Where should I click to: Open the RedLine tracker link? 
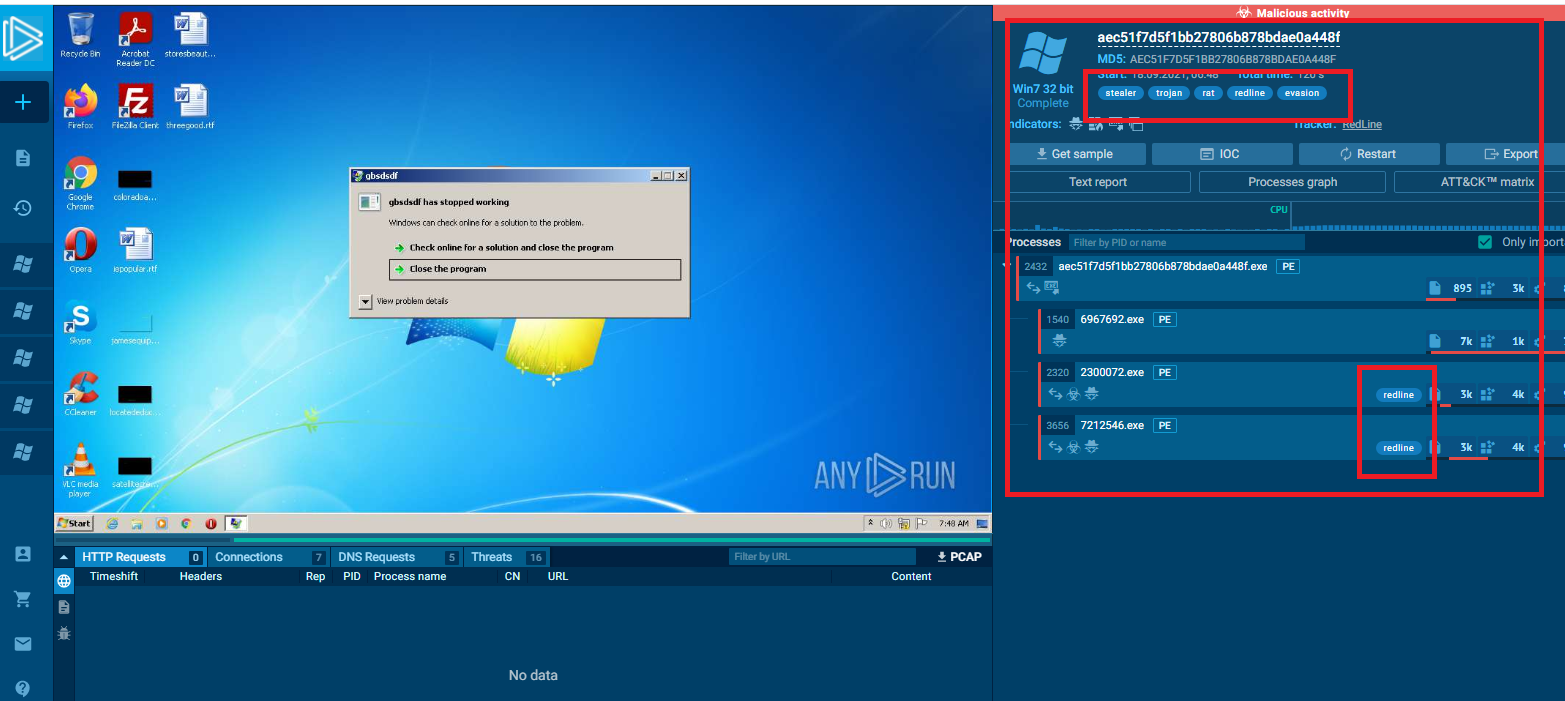[1362, 125]
